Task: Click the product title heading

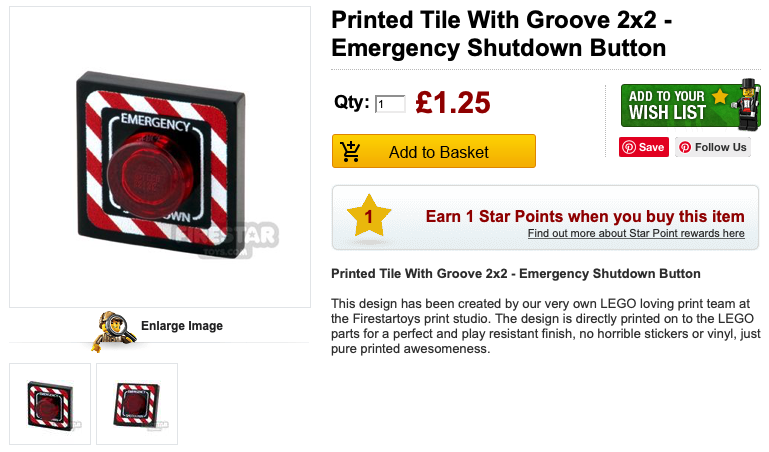Action: tap(502, 34)
